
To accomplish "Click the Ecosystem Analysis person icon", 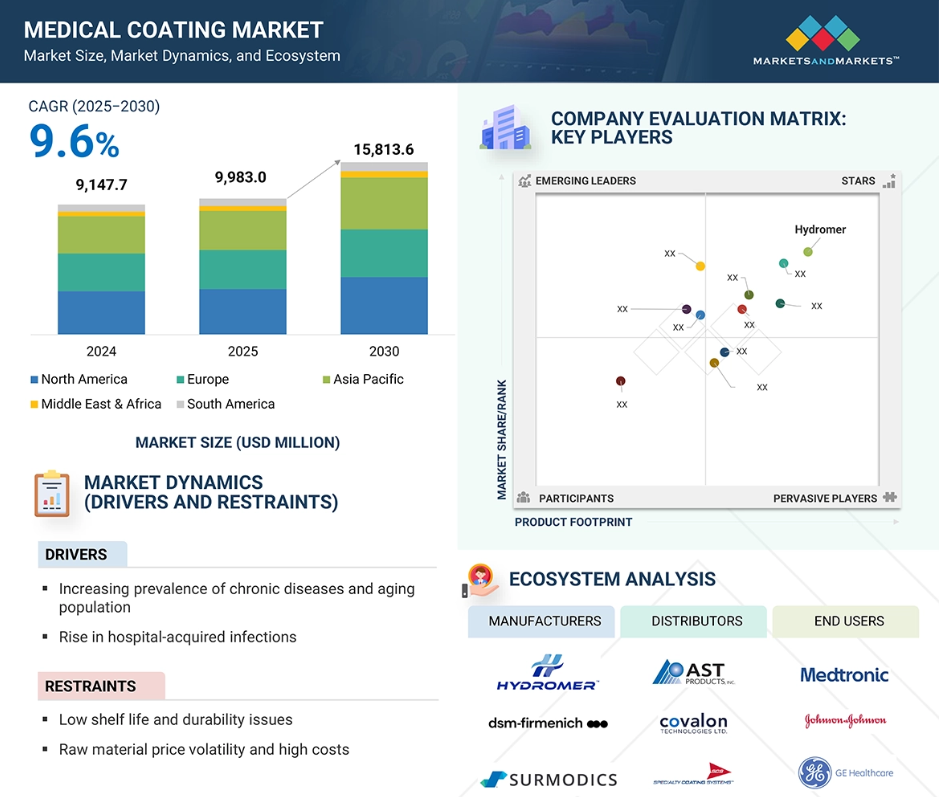I will point(481,580).
